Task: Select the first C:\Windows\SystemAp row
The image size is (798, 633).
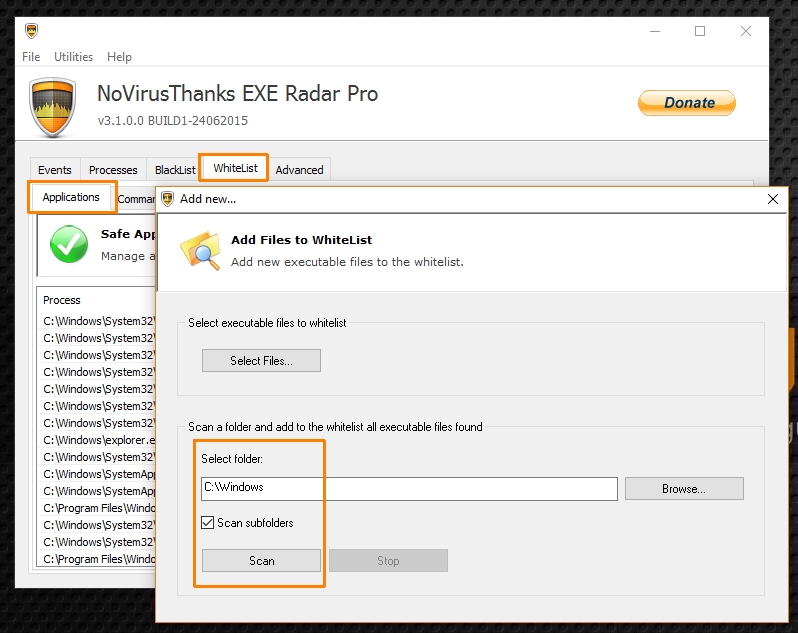Action: (99, 474)
